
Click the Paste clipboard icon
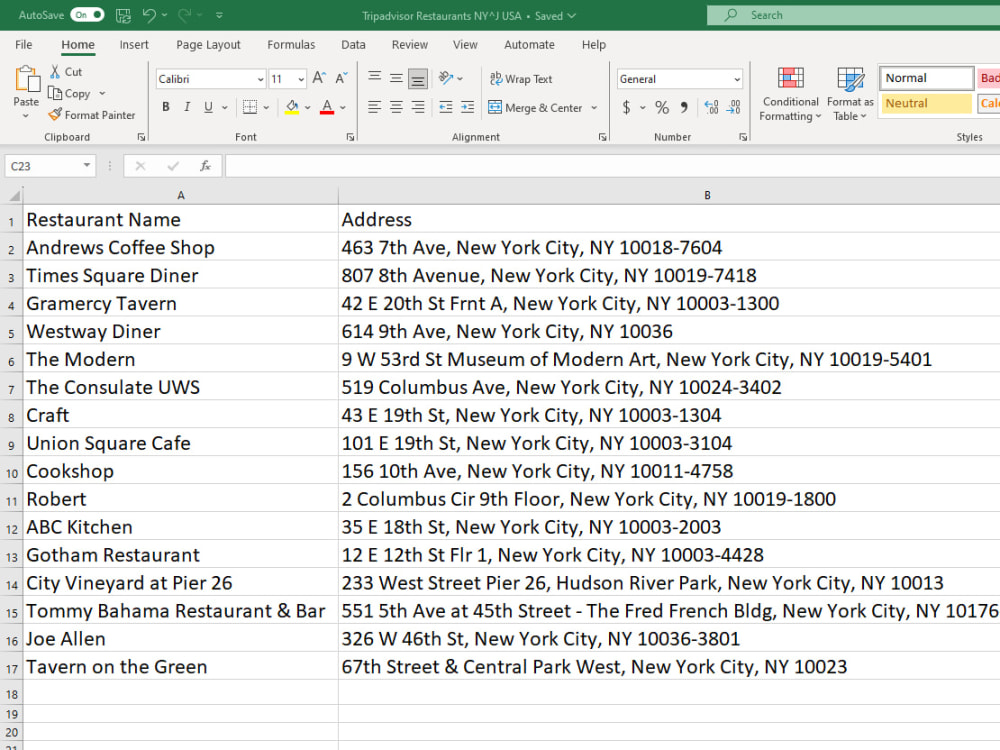pyautogui.click(x=27, y=79)
